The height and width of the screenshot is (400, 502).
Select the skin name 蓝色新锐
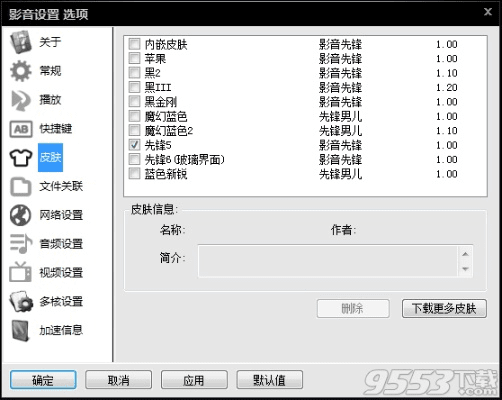click(x=166, y=174)
